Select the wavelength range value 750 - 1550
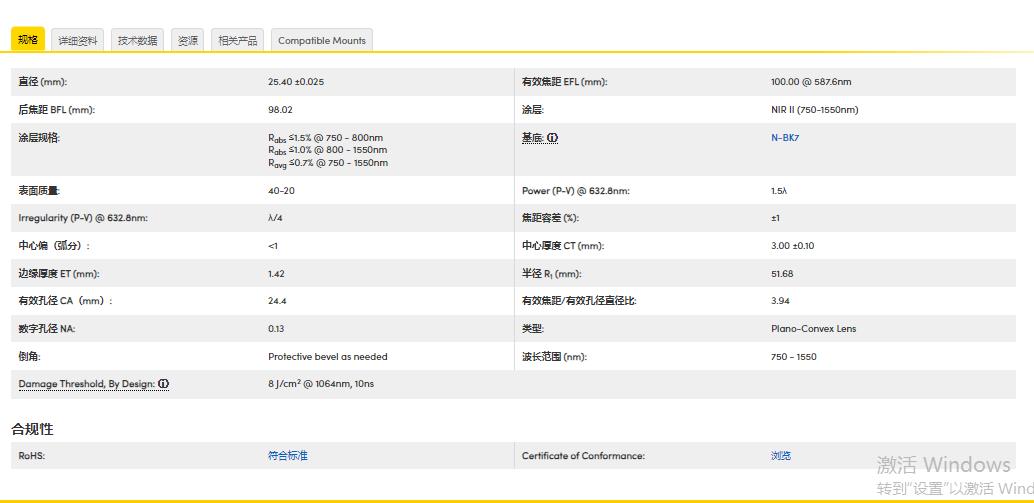Screen dimensions: 1034x503 [794, 357]
